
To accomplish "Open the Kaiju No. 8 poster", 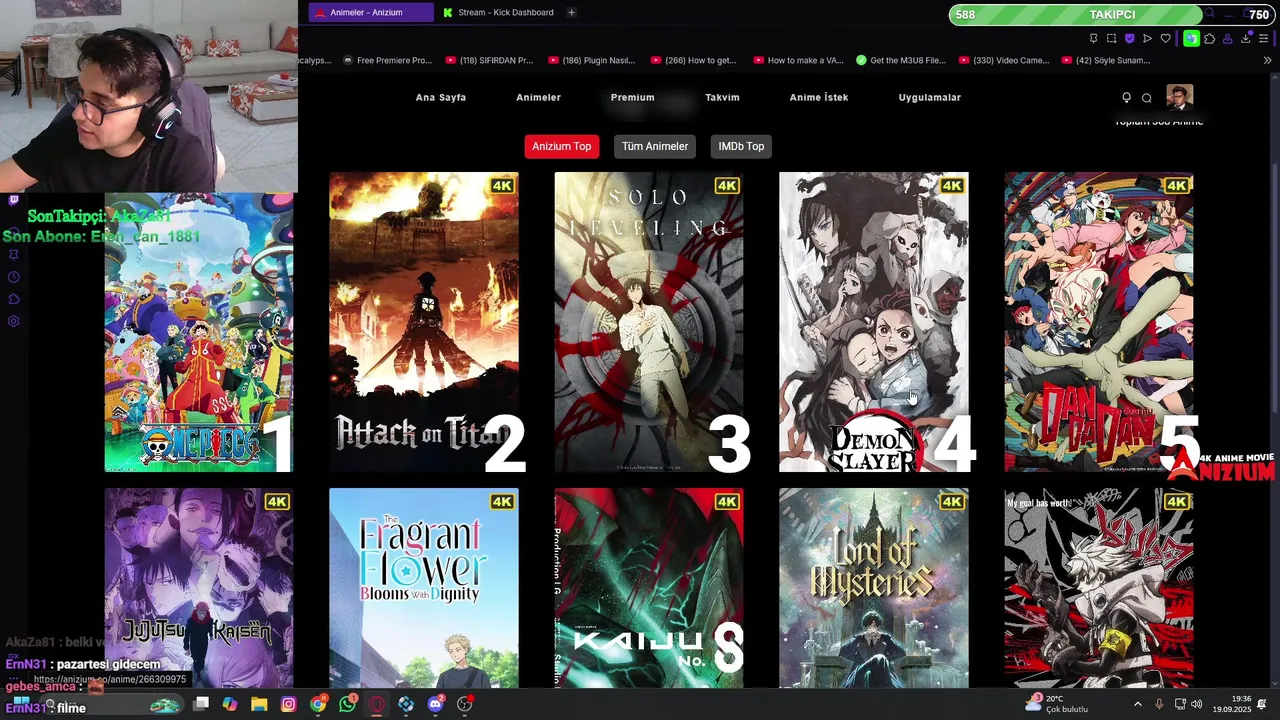I will pos(649,588).
